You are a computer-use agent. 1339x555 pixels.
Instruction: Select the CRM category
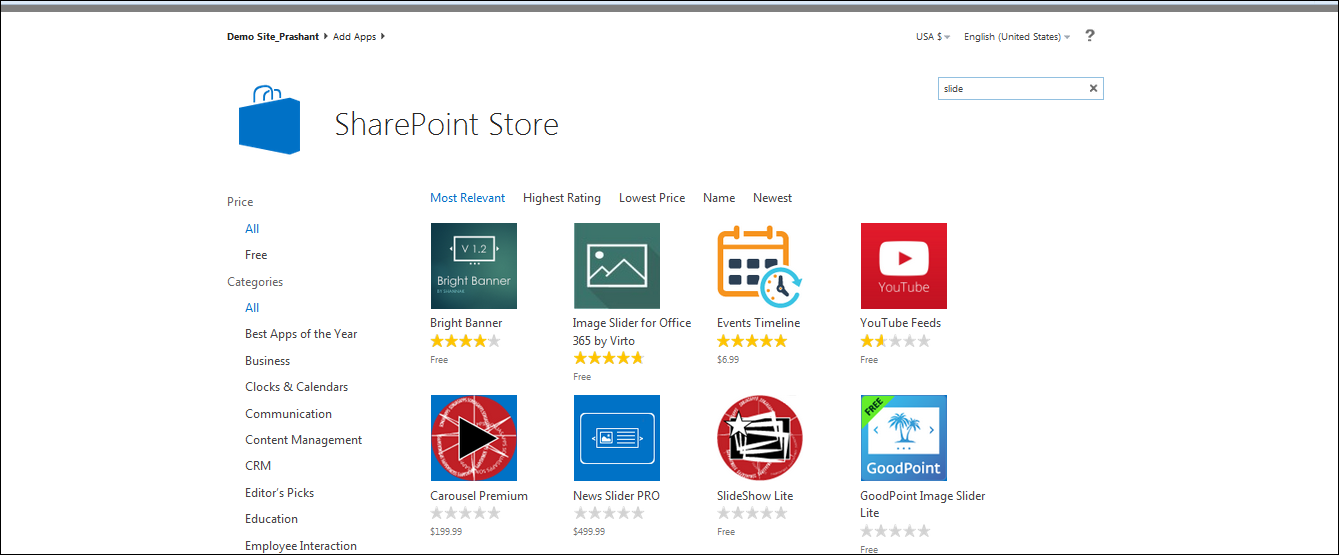pyautogui.click(x=258, y=466)
